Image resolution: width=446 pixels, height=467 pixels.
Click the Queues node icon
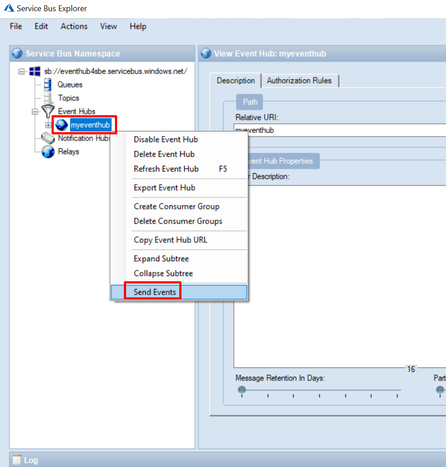(48, 84)
